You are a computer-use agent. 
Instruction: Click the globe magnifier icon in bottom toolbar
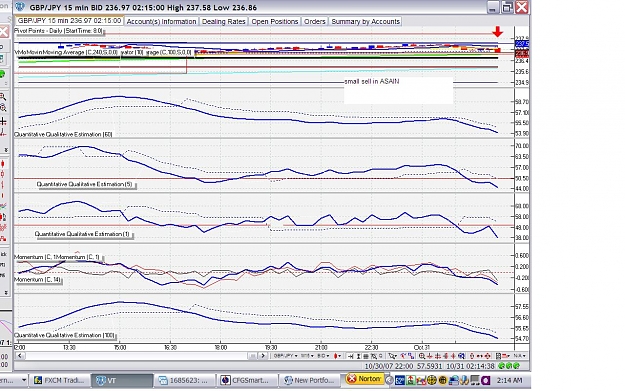tap(461, 356)
